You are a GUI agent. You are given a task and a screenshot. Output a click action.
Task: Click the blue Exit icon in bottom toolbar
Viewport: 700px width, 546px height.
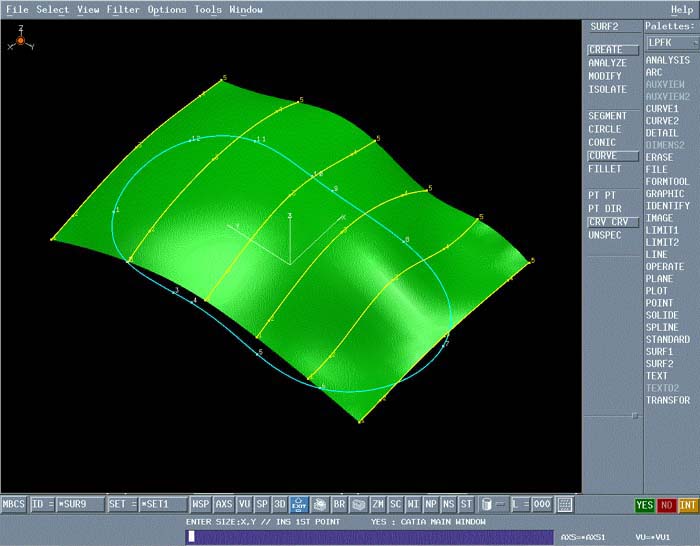299,504
